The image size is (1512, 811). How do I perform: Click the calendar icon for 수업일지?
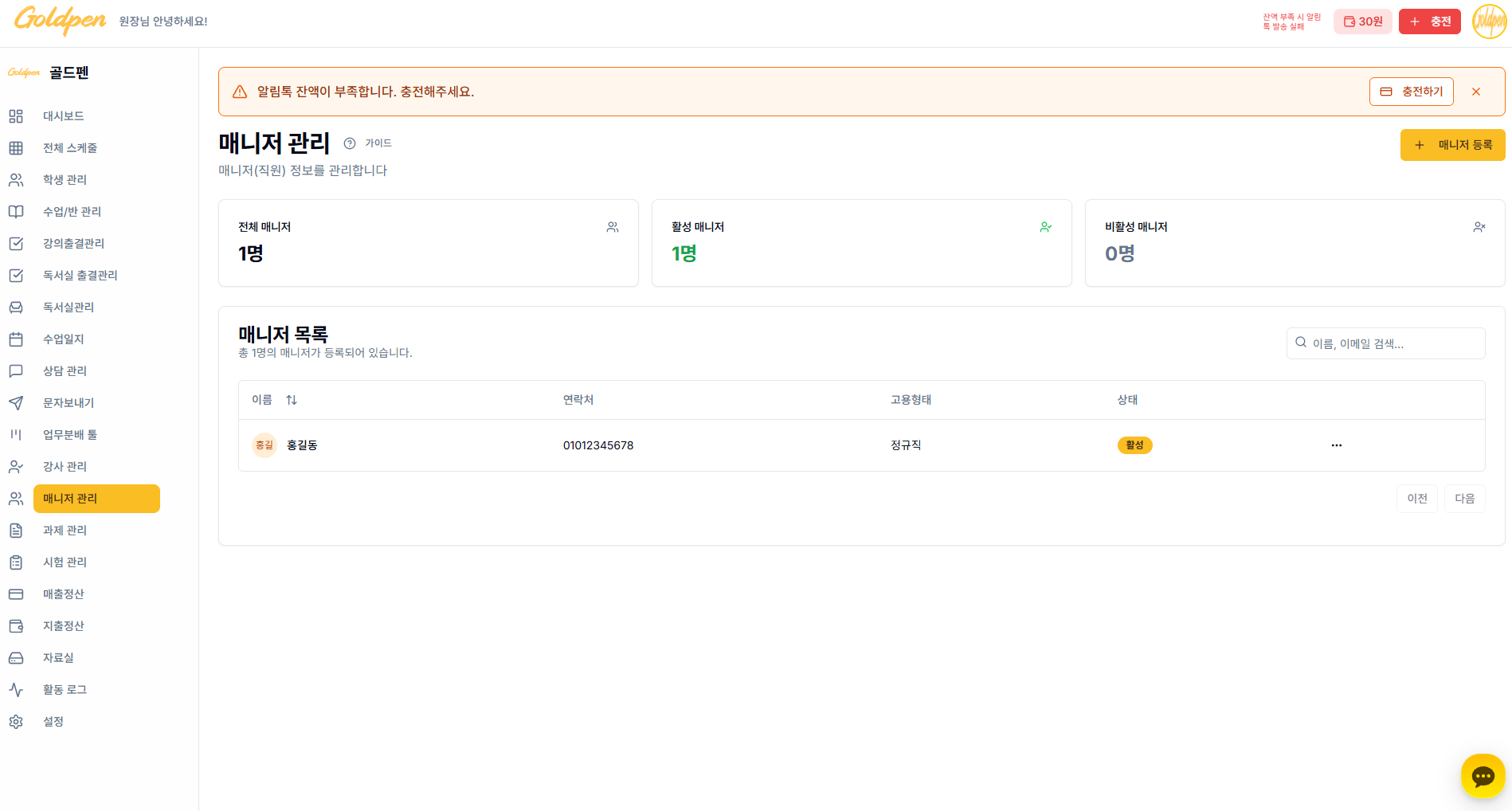click(16, 339)
